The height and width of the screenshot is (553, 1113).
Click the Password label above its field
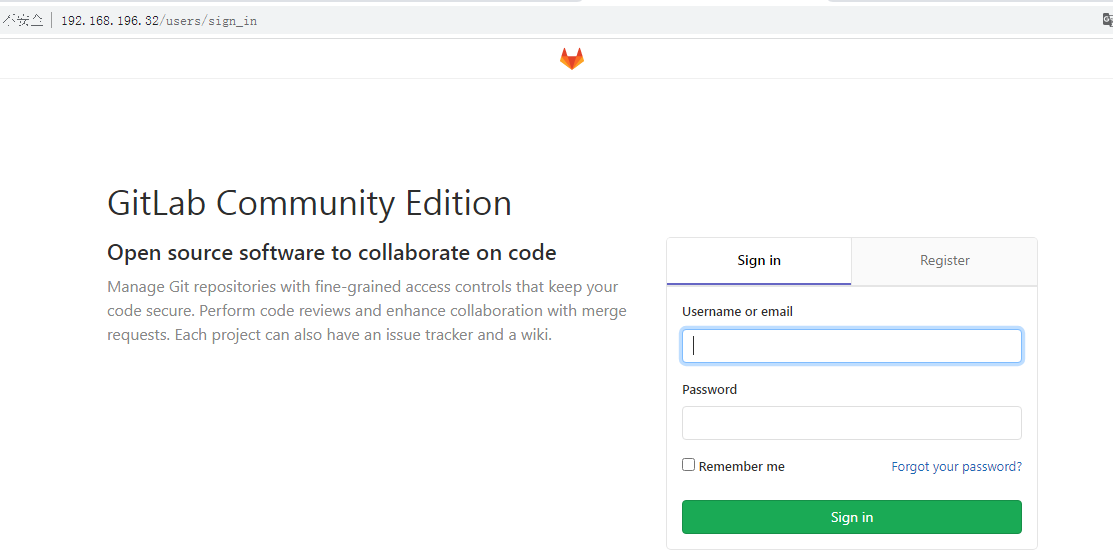(709, 390)
